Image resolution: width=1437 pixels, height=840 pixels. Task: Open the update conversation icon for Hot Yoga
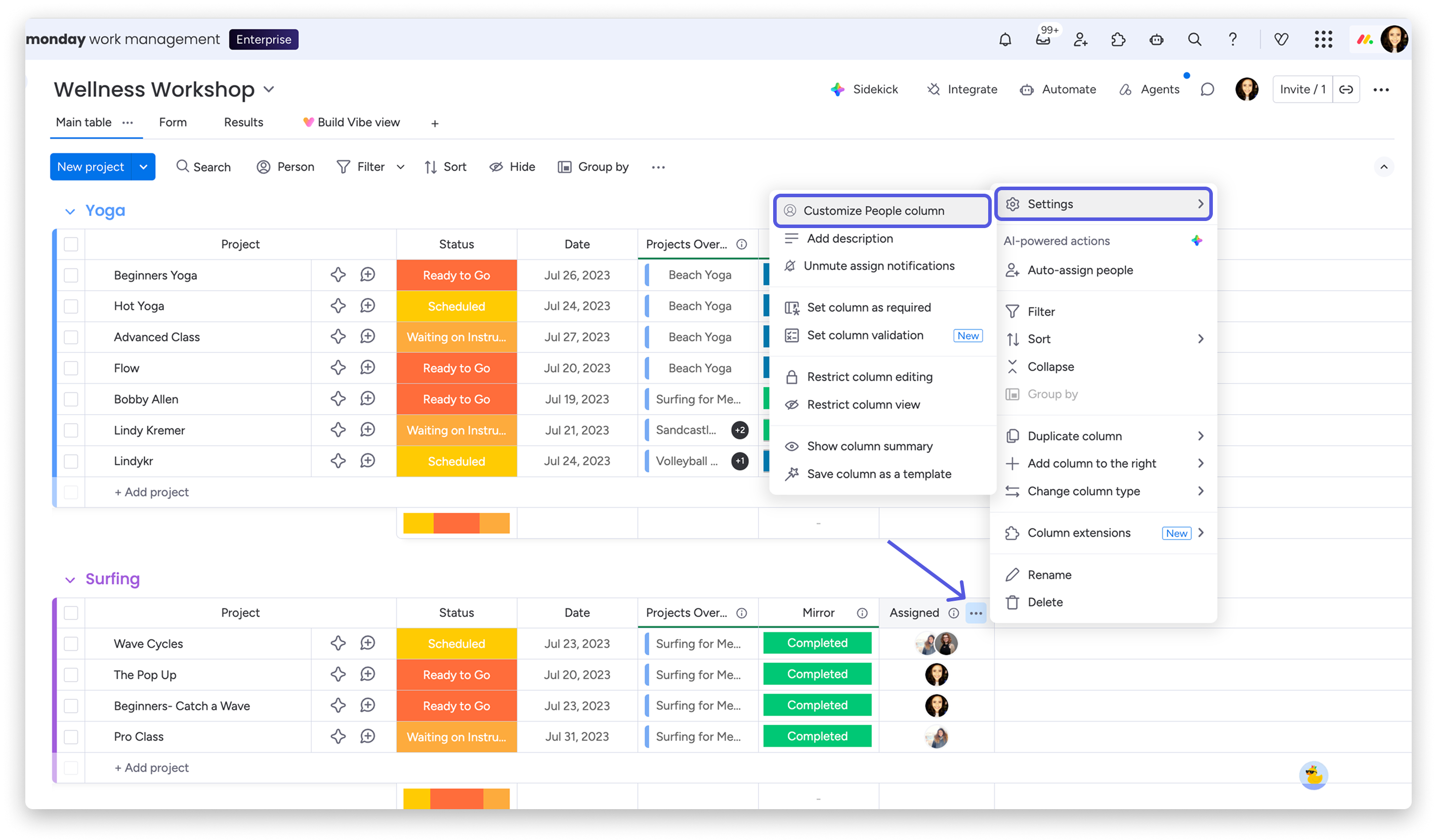point(368,306)
